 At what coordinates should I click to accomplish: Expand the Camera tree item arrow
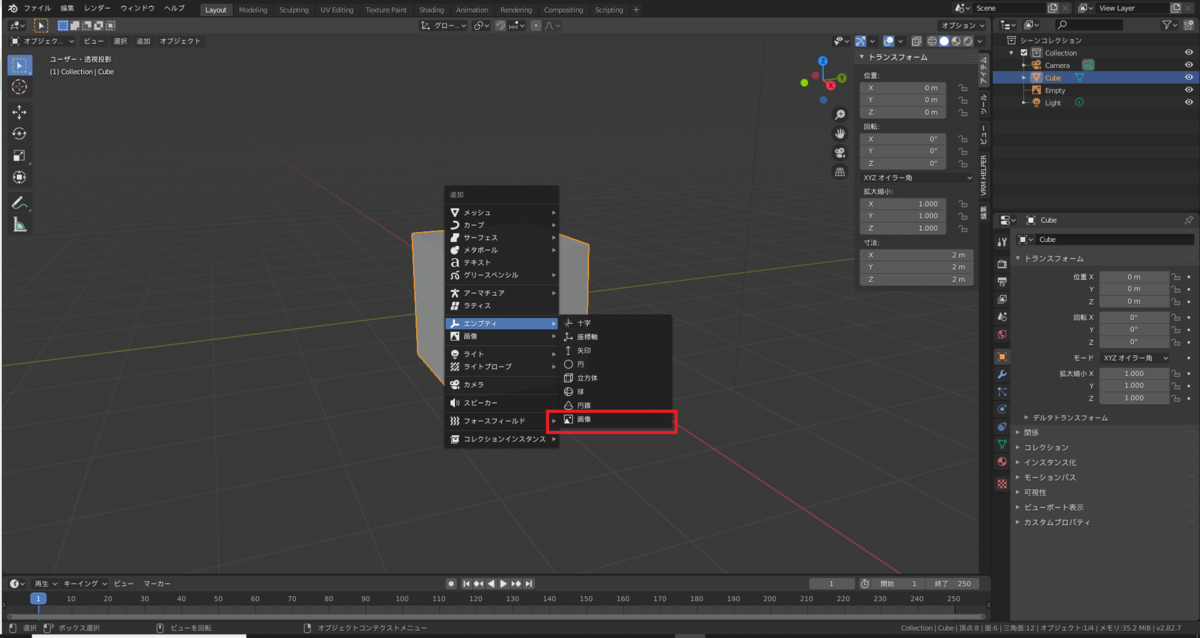point(1023,65)
